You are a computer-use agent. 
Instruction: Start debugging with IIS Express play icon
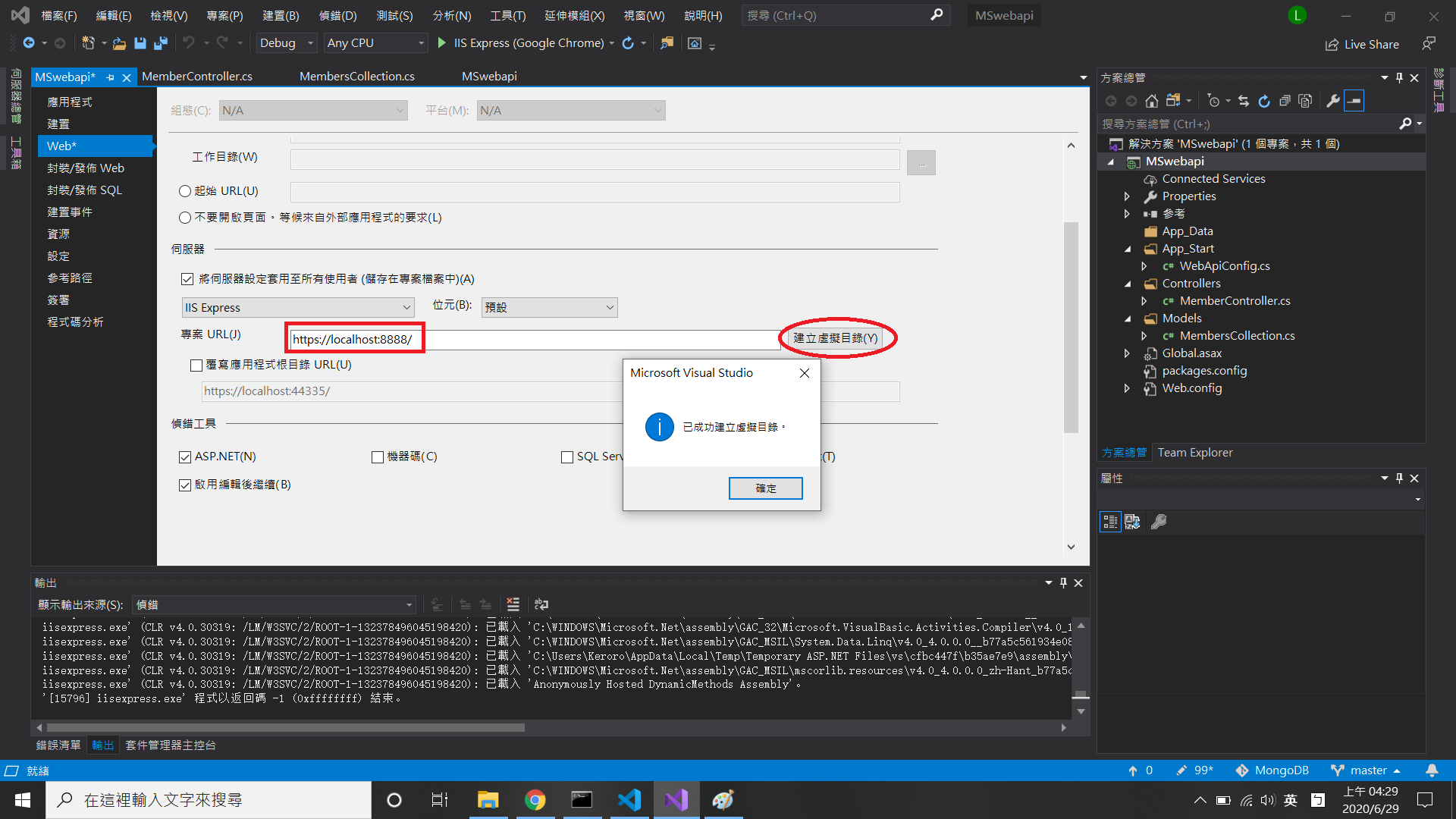point(442,43)
